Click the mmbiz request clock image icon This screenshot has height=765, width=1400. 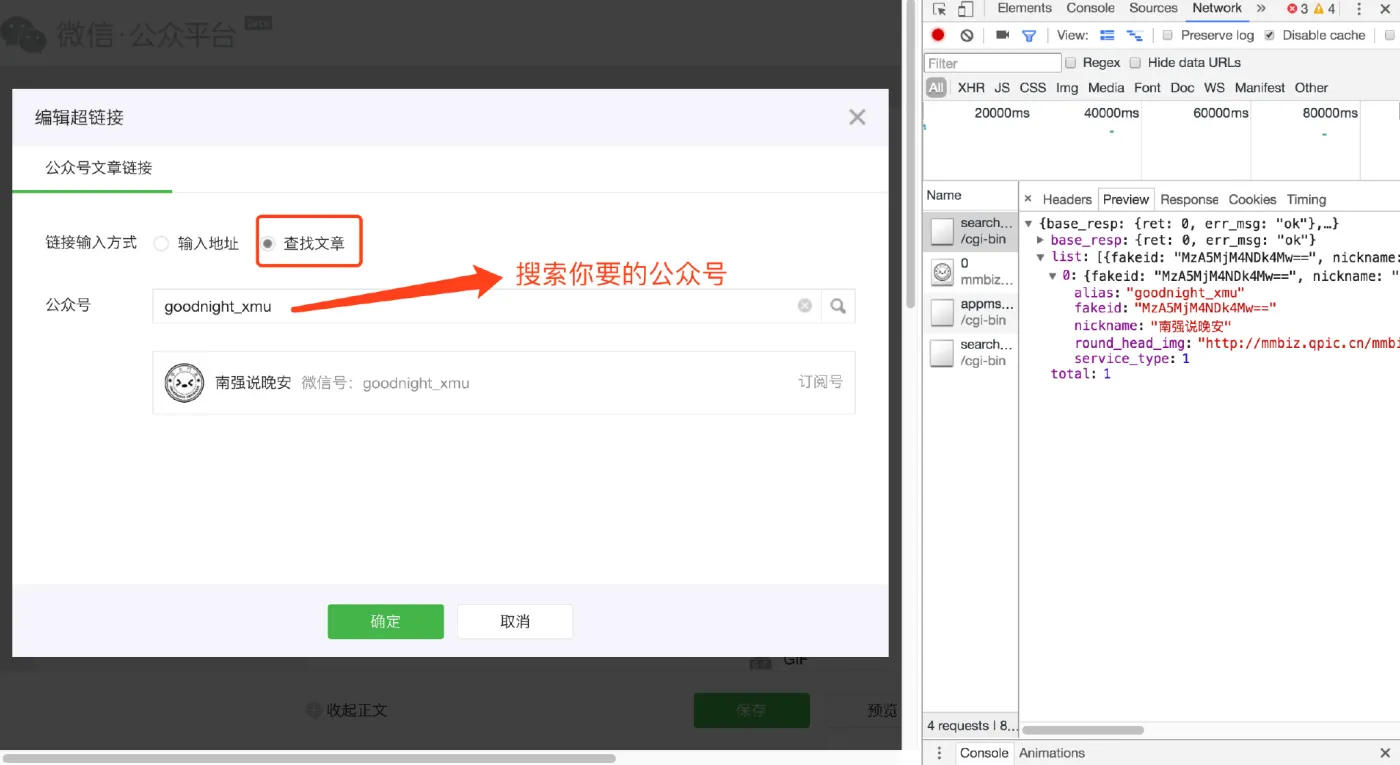click(x=942, y=272)
